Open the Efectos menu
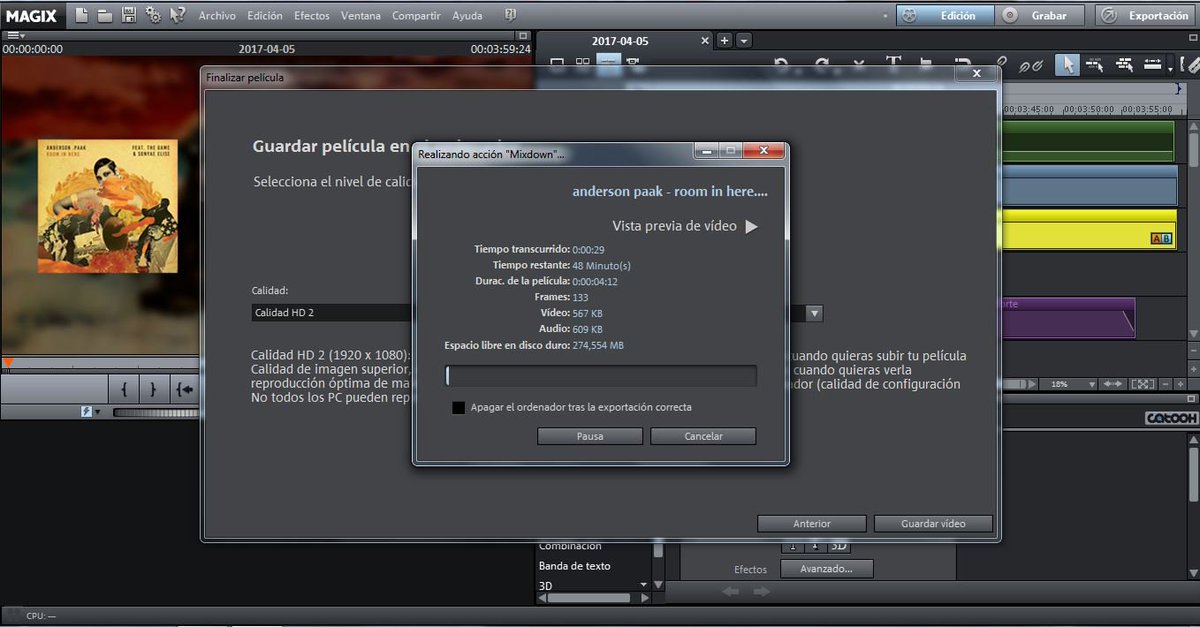This screenshot has height=627, width=1200. coord(312,16)
